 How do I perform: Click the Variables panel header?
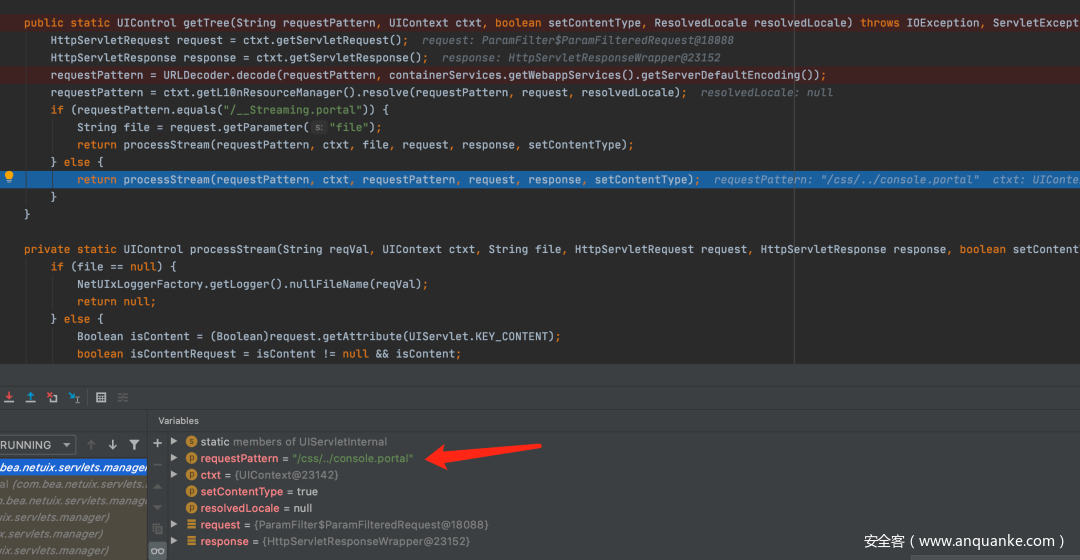click(x=178, y=421)
